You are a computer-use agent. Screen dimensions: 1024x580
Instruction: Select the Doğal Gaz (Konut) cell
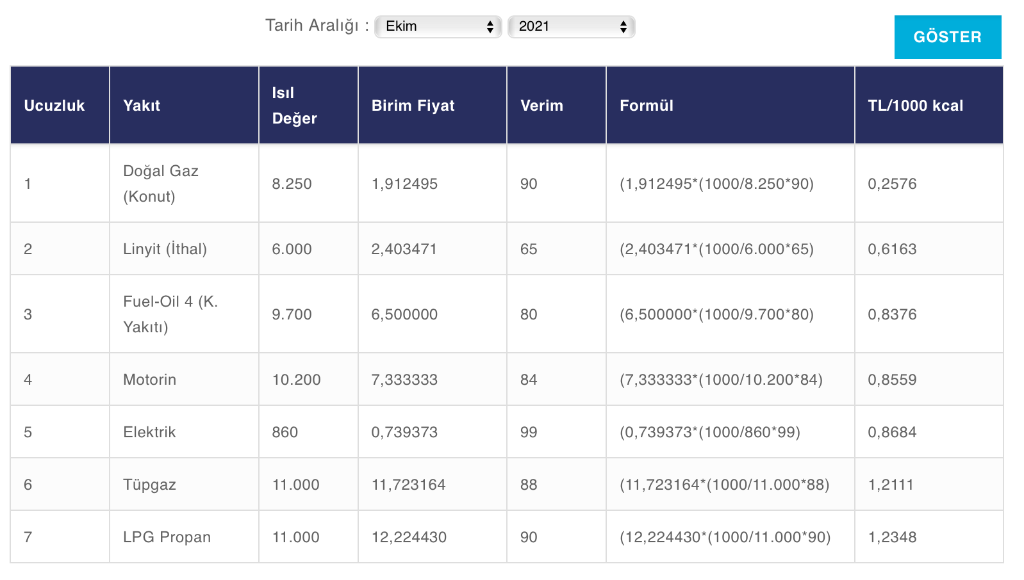184,184
